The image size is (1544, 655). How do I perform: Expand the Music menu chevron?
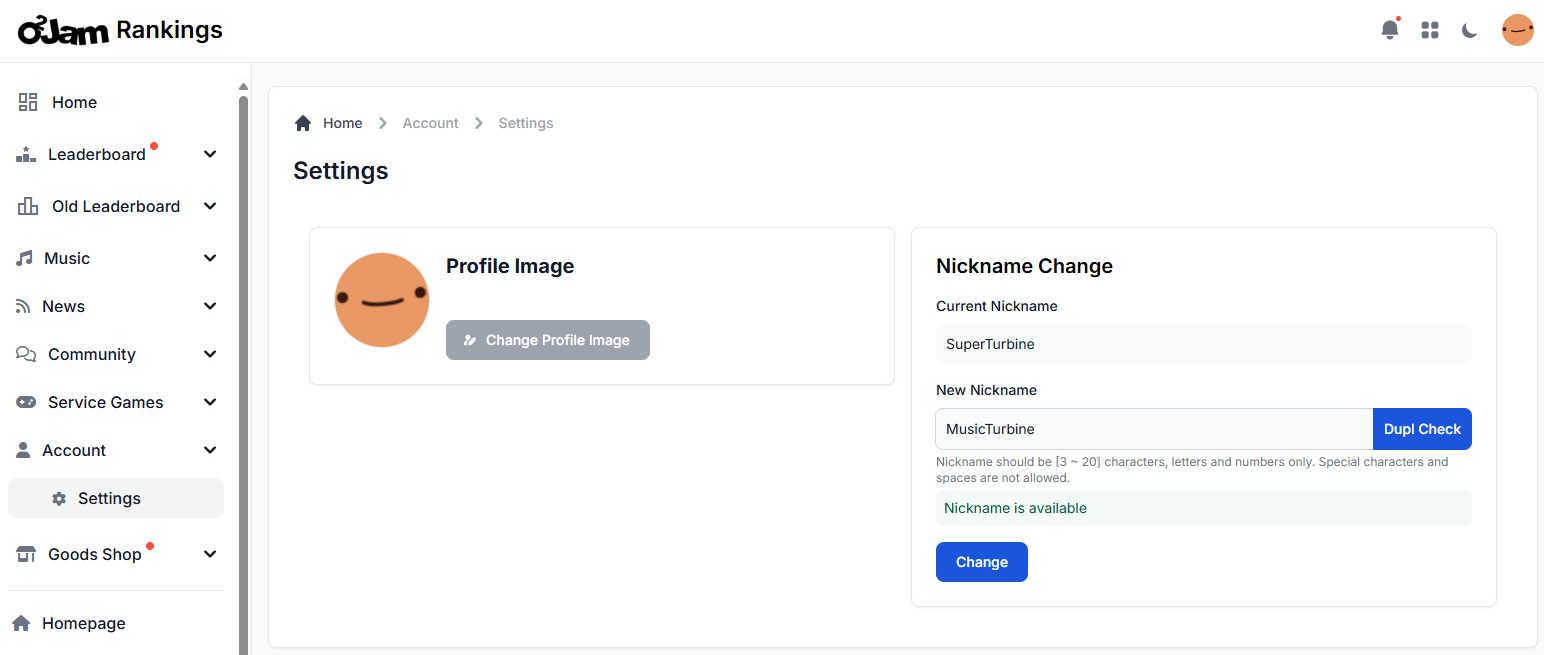[210, 258]
